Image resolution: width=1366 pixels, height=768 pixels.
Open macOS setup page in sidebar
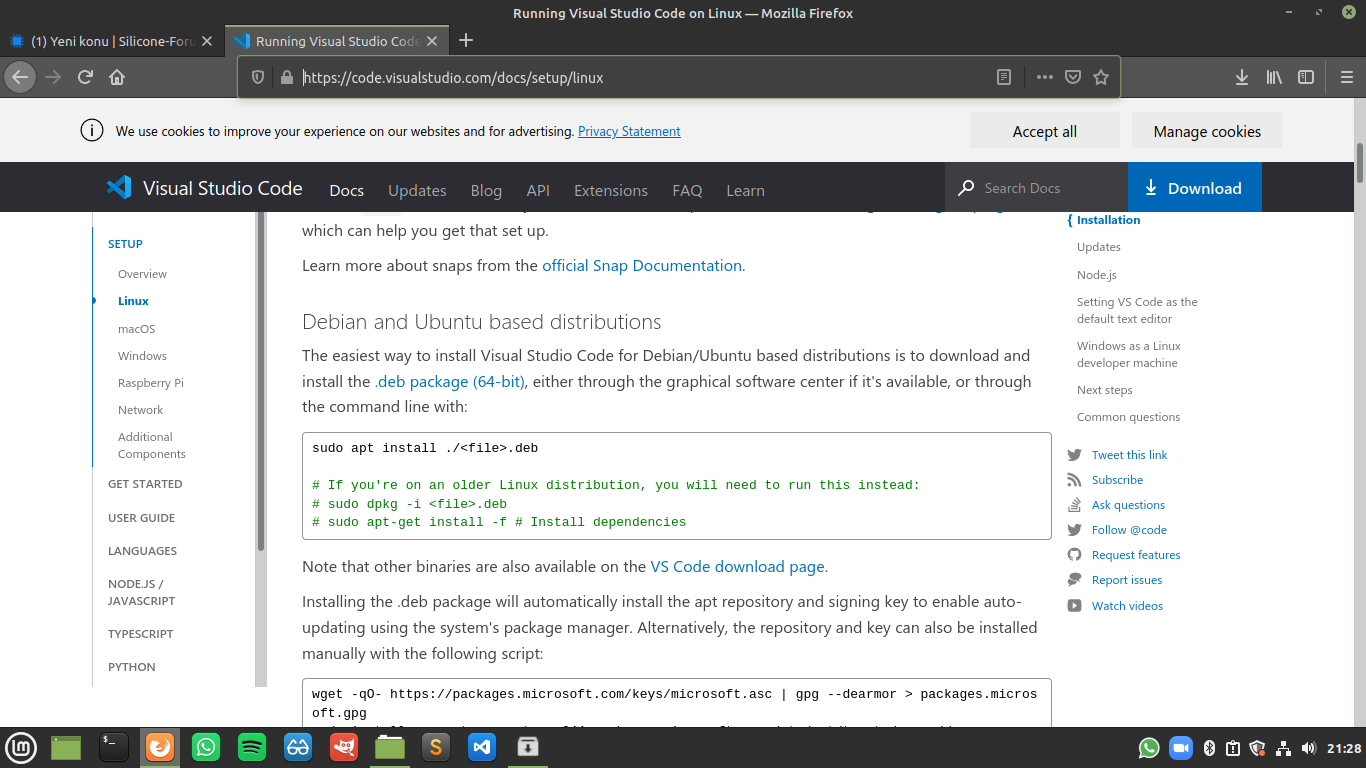[x=136, y=329]
